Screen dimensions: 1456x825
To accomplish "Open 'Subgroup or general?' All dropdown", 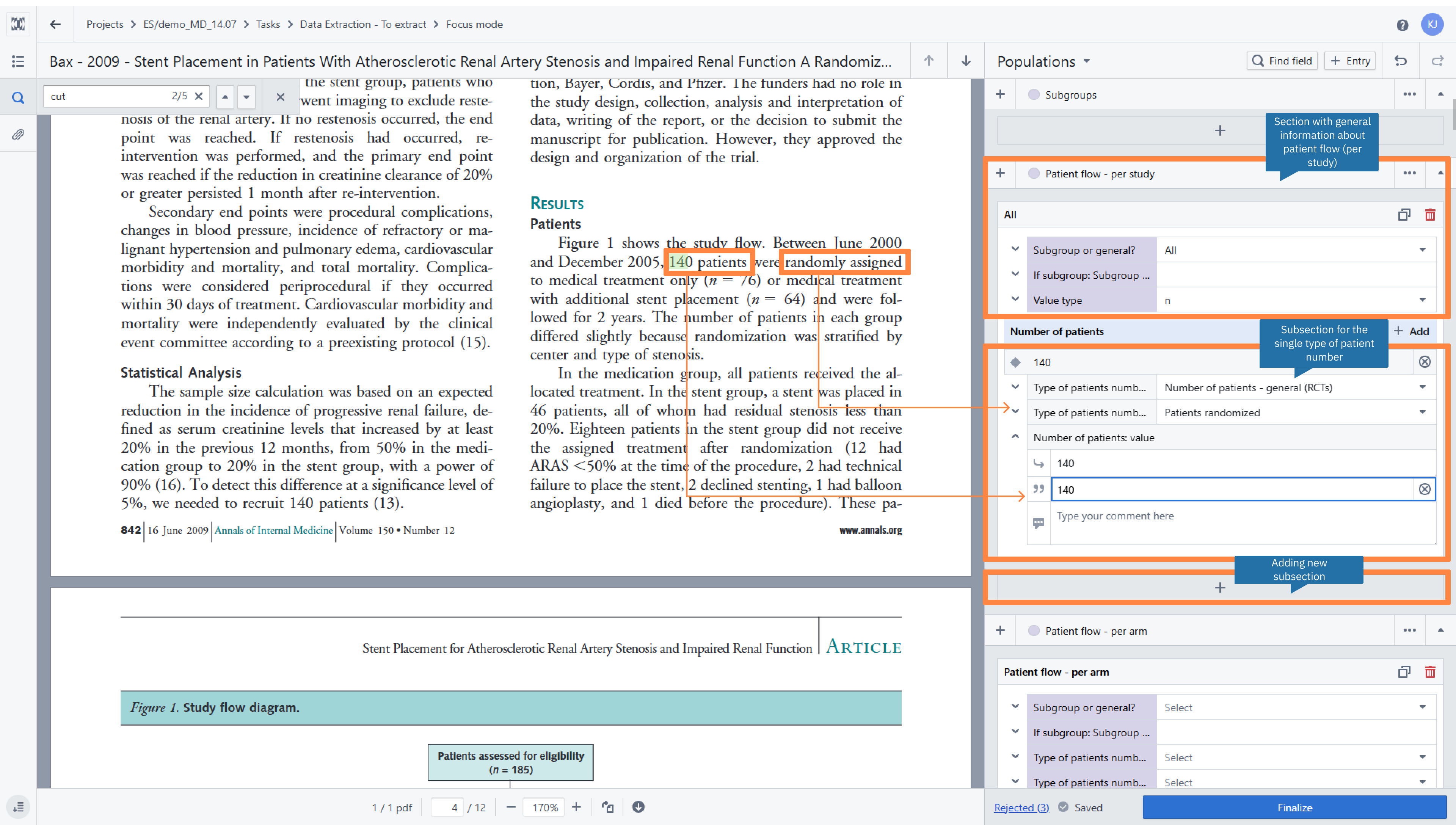I will 1296,251.
